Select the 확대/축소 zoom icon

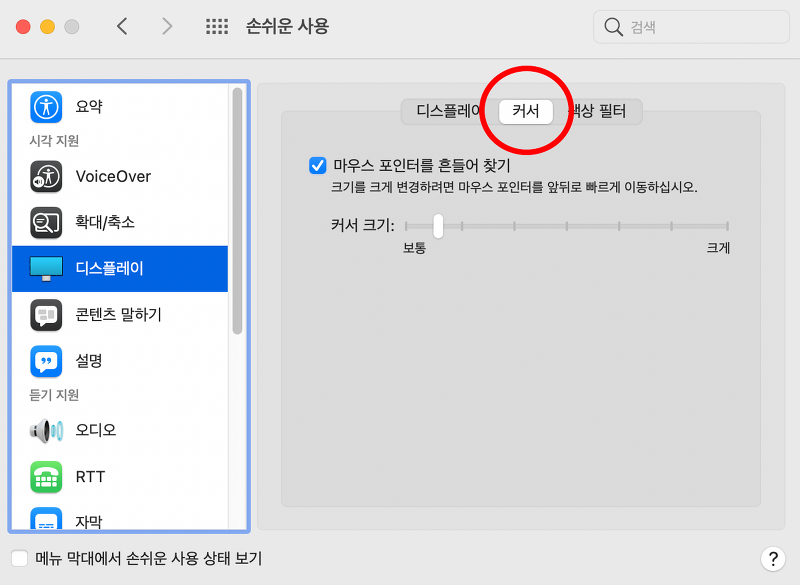[46, 222]
